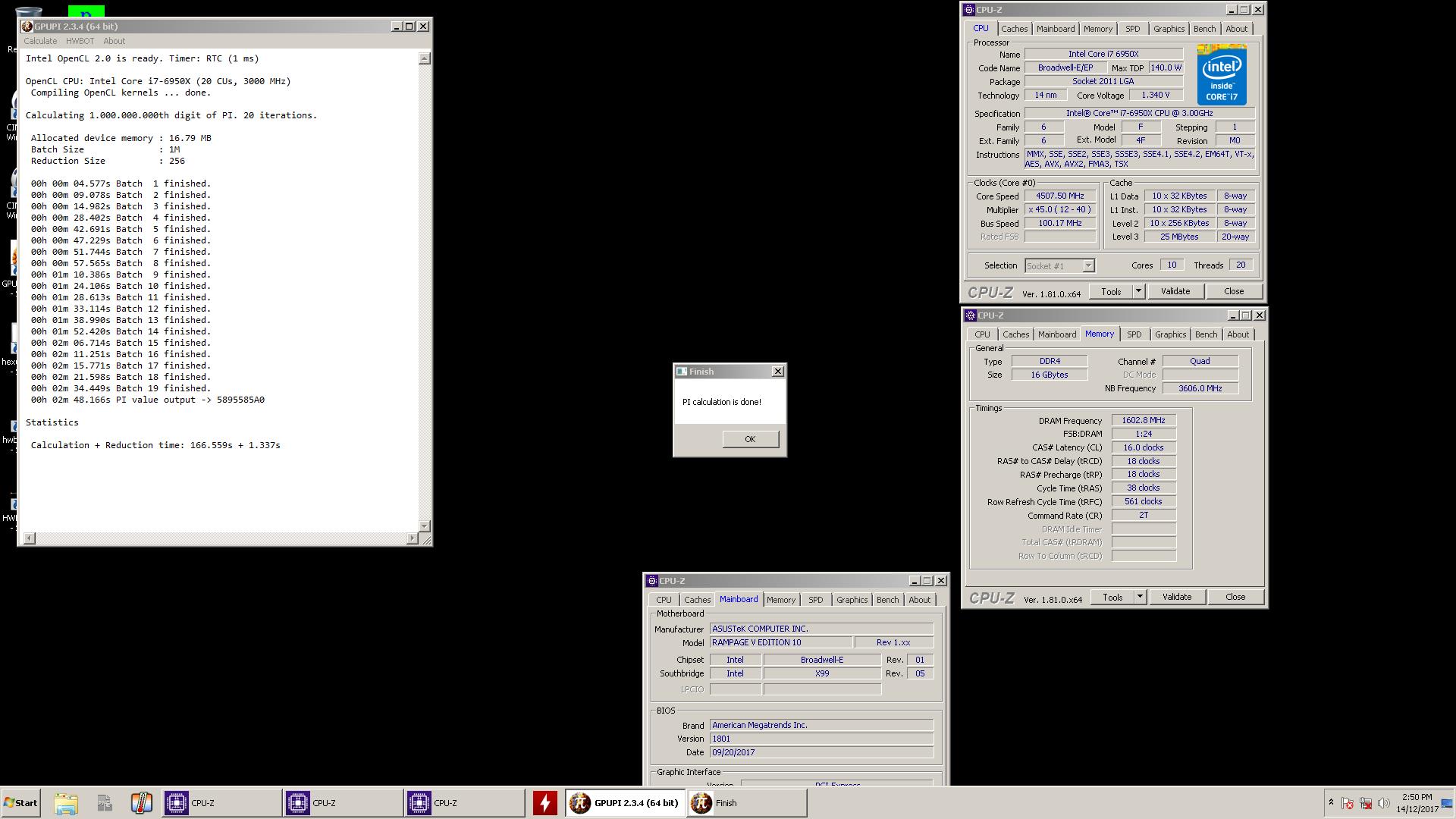Activate GPUPI 2.3.4 taskbar button
Viewport: 1456px width, 819px height.
[625, 803]
